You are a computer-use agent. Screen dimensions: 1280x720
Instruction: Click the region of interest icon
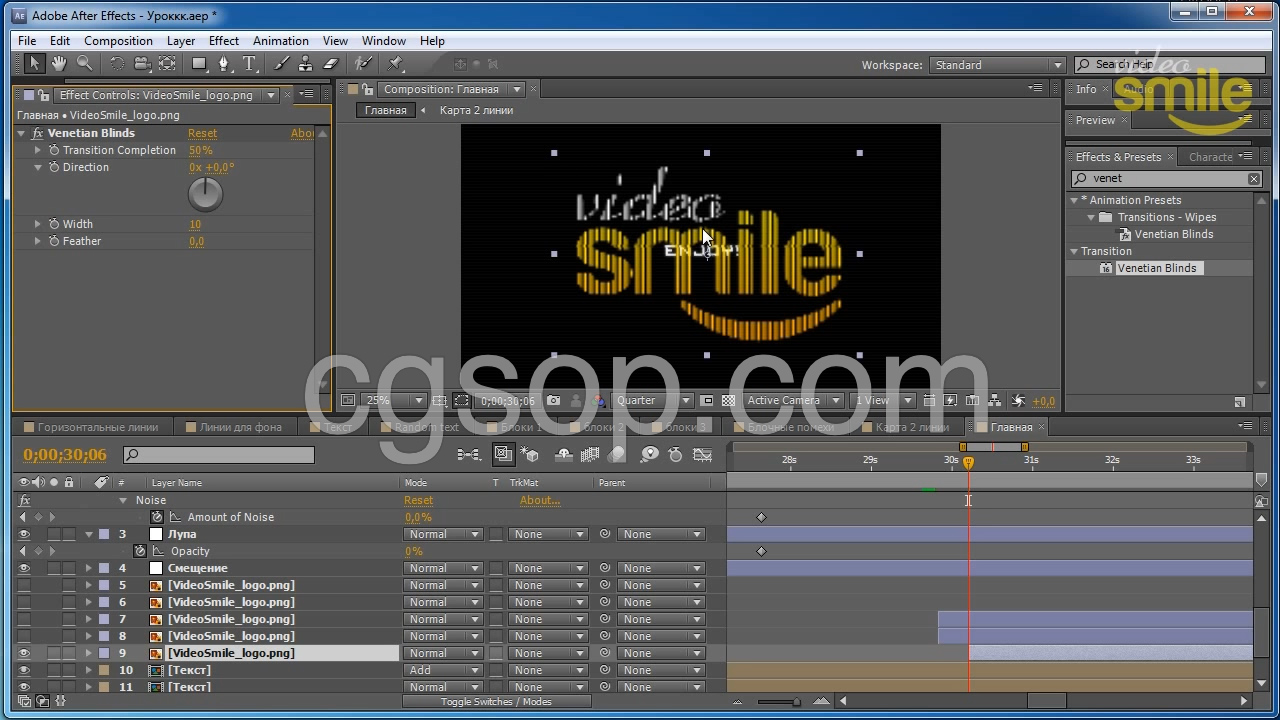(x=708, y=401)
